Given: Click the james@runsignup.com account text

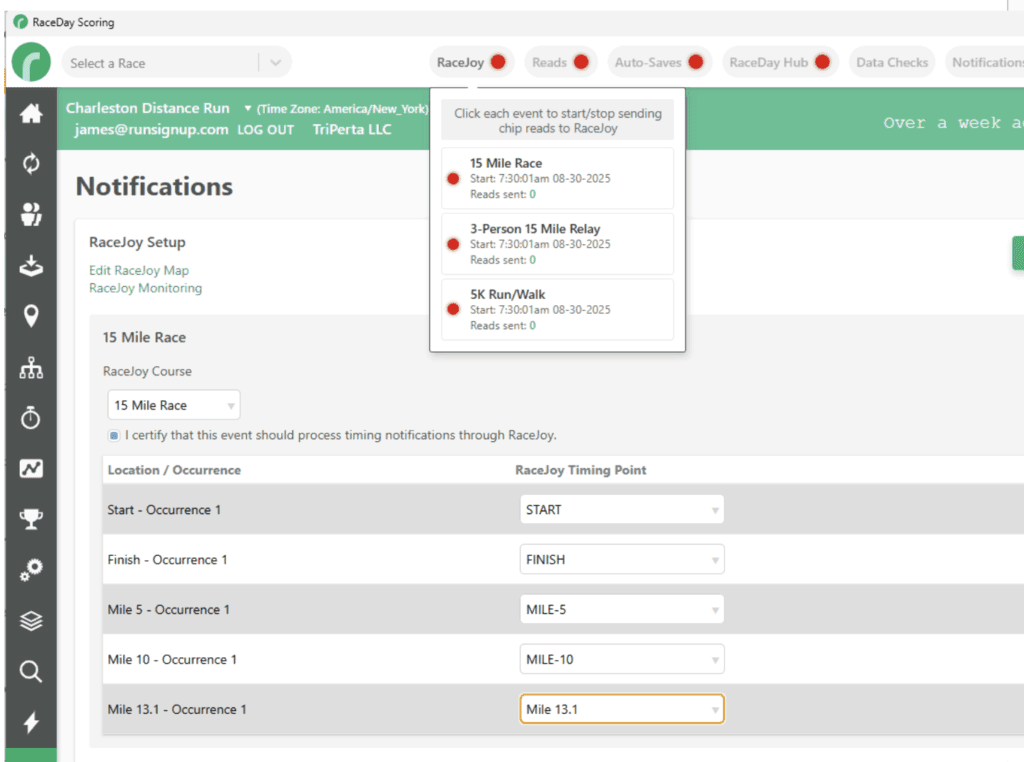Looking at the screenshot, I should (152, 129).
